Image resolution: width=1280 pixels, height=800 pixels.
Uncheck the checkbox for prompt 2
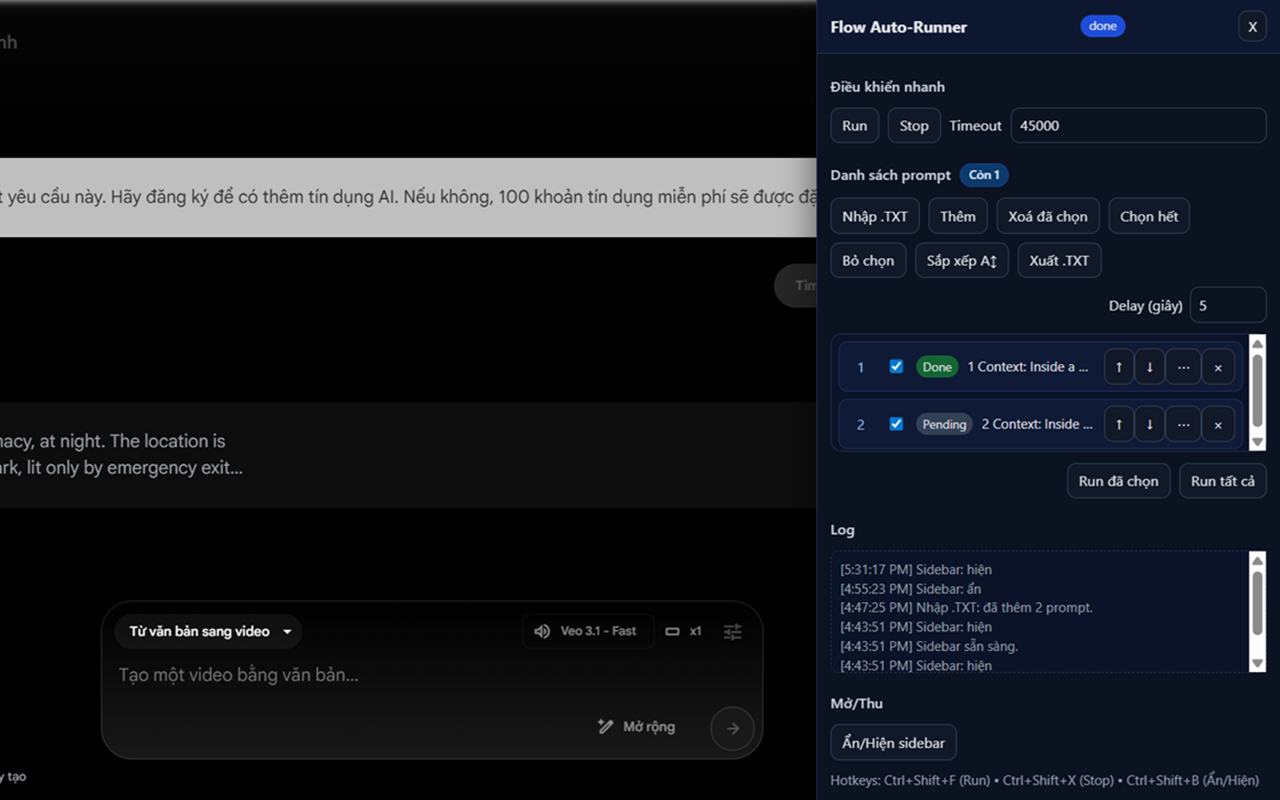[896, 423]
